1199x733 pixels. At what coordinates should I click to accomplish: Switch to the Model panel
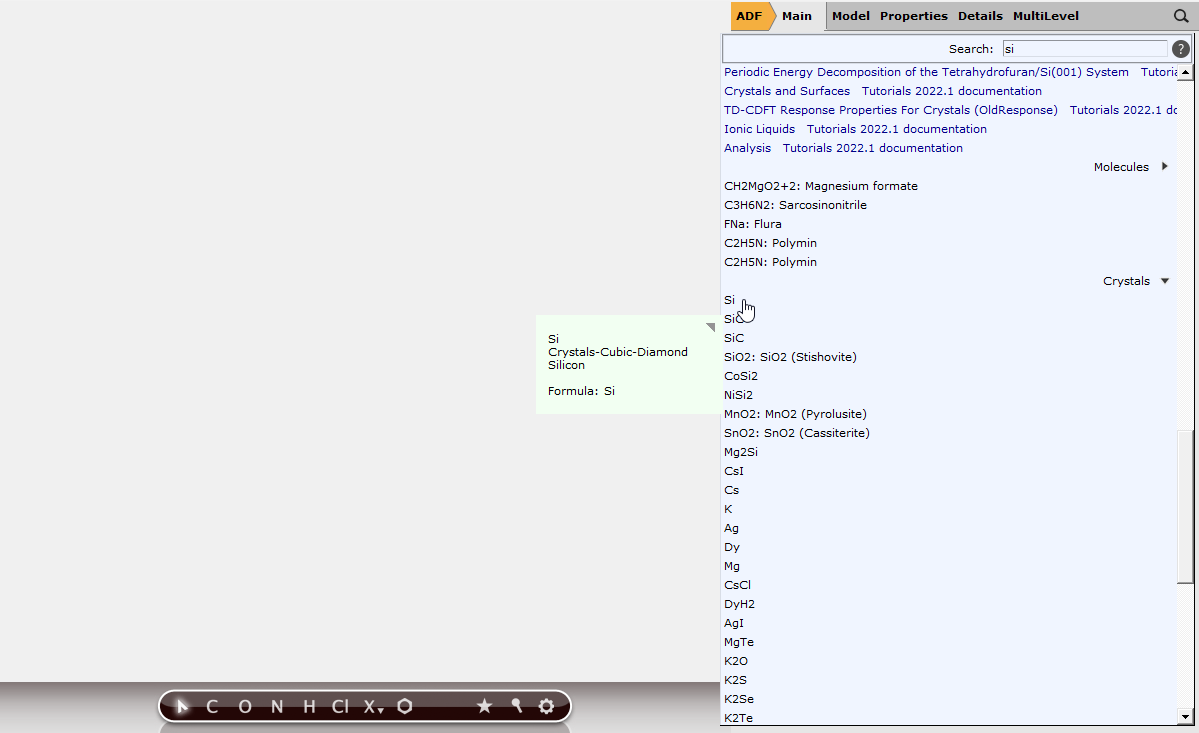(x=850, y=16)
